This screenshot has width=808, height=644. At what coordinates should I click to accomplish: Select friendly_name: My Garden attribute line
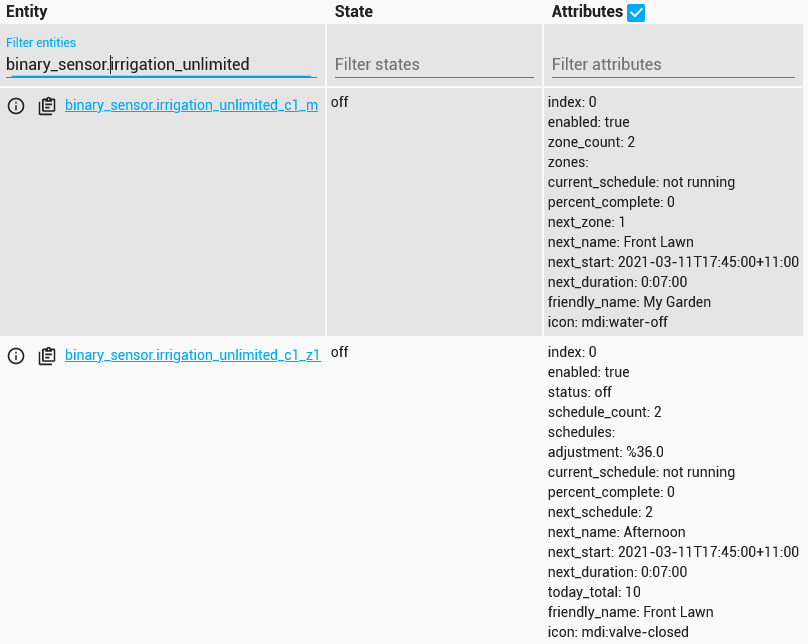coord(629,302)
